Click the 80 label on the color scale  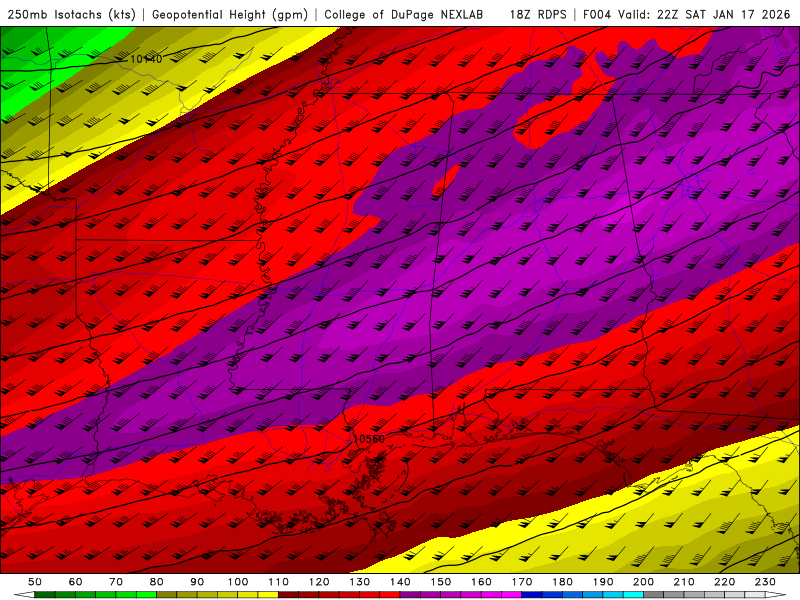point(157,582)
